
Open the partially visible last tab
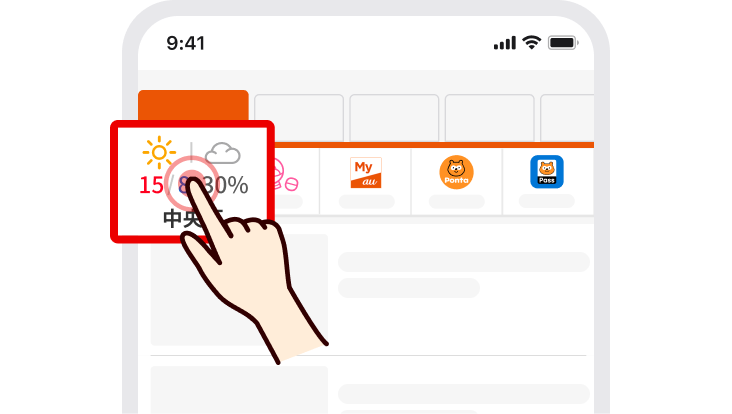567,118
